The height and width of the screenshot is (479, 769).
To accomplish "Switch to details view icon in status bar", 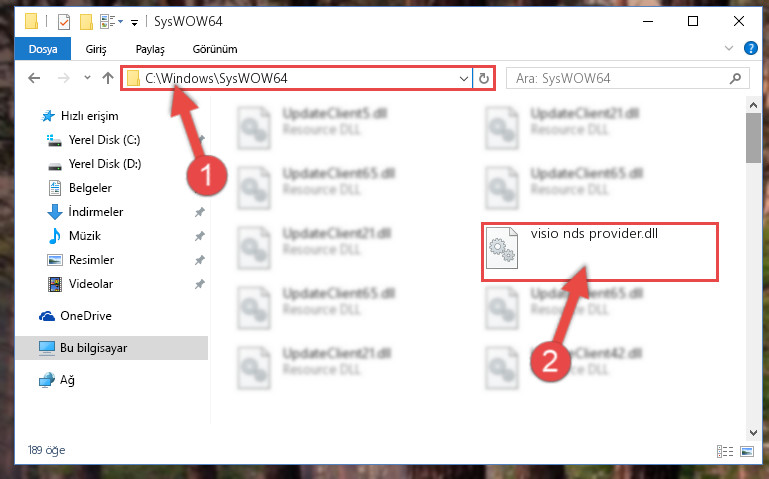I will tap(724, 451).
